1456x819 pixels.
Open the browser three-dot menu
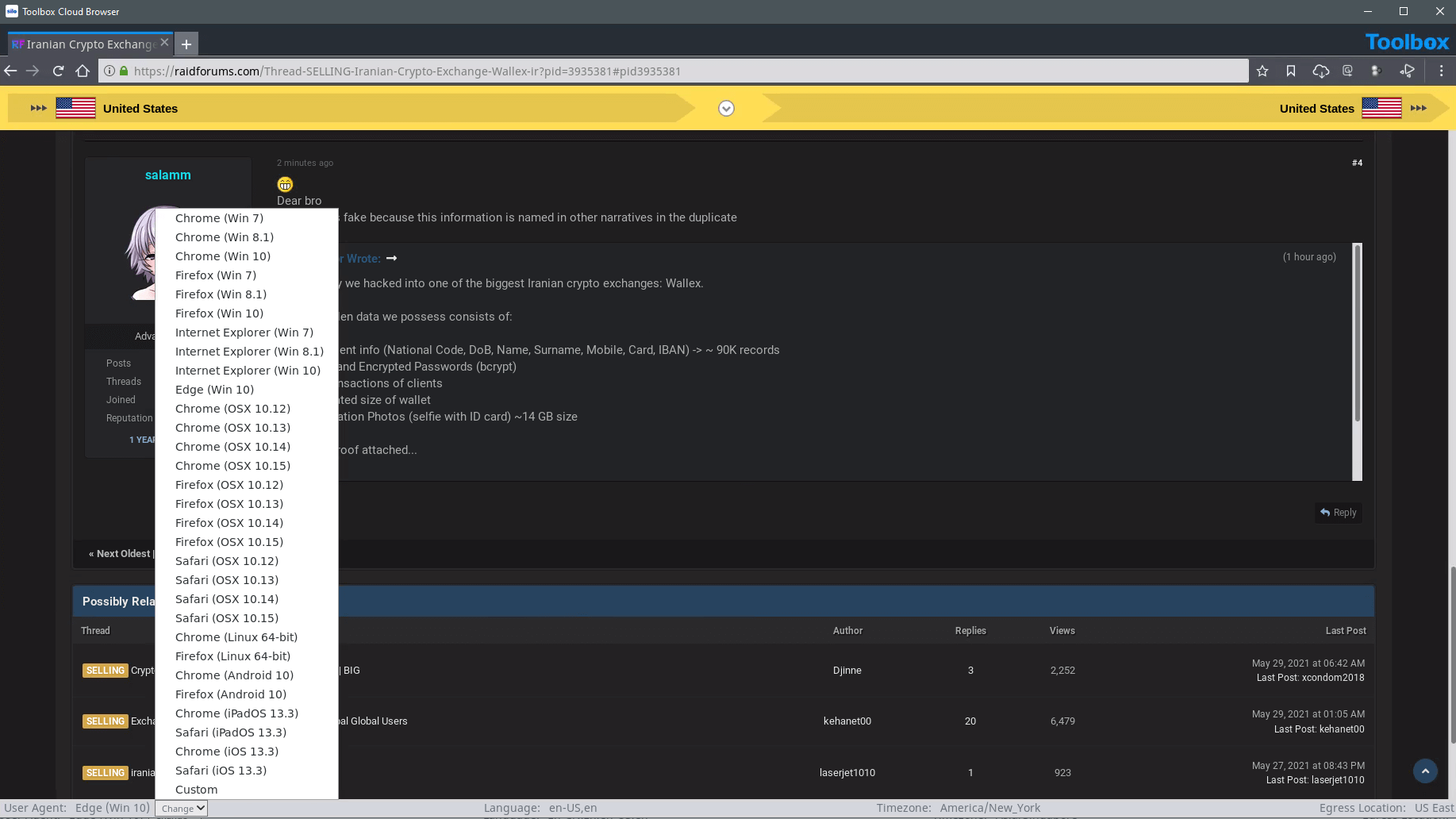[1441, 71]
